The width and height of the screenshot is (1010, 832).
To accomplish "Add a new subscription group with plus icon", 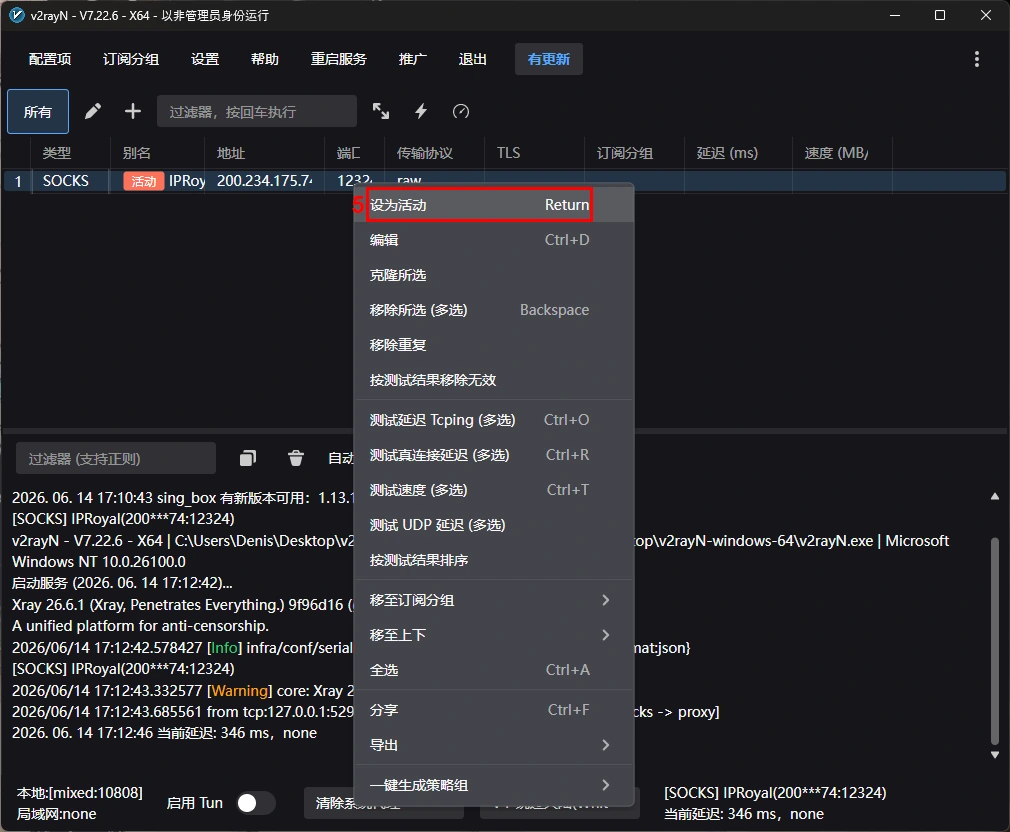I will click(x=133, y=111).
